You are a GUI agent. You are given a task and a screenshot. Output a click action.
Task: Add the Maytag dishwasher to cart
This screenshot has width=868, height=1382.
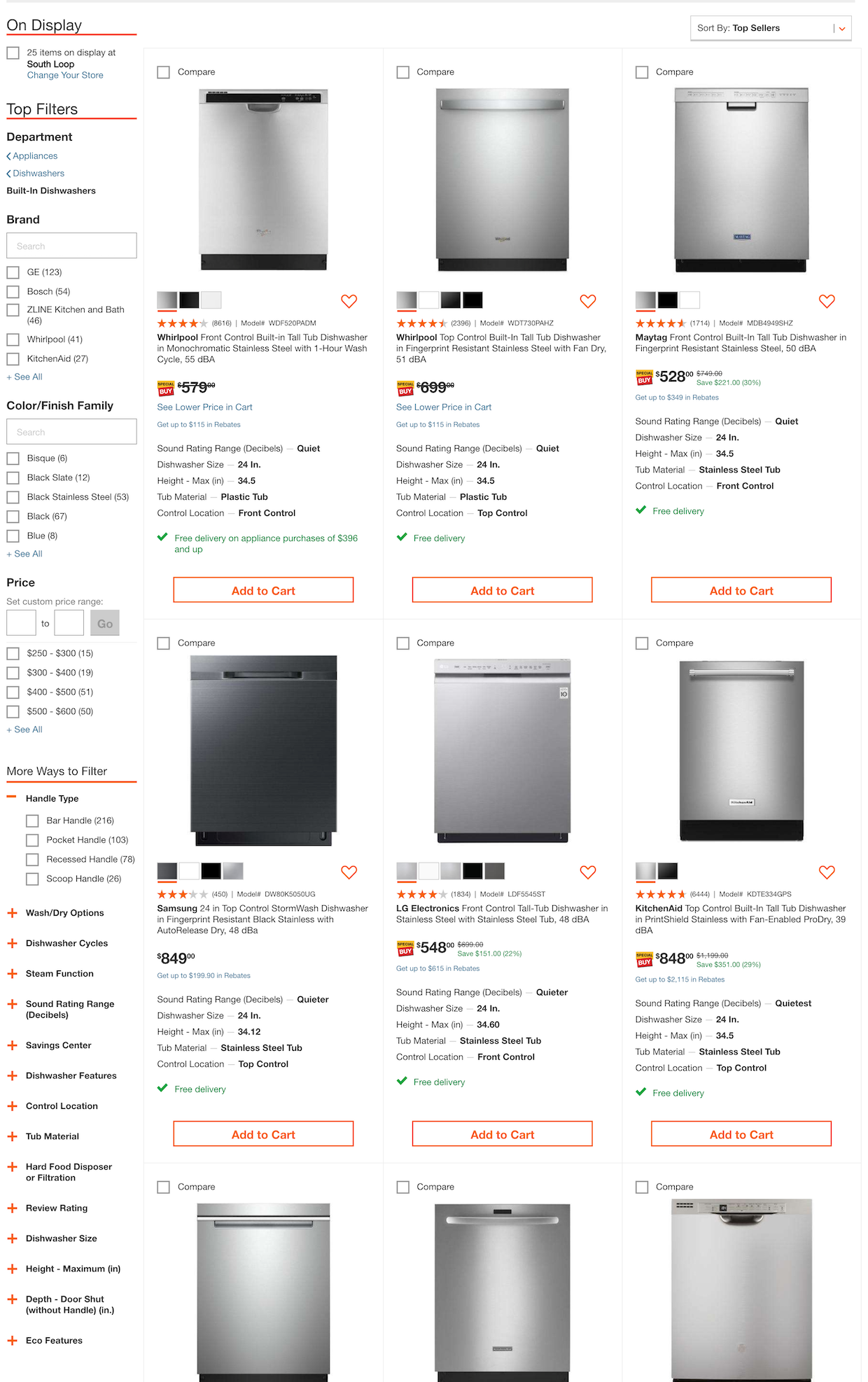(x=741, y=590)
